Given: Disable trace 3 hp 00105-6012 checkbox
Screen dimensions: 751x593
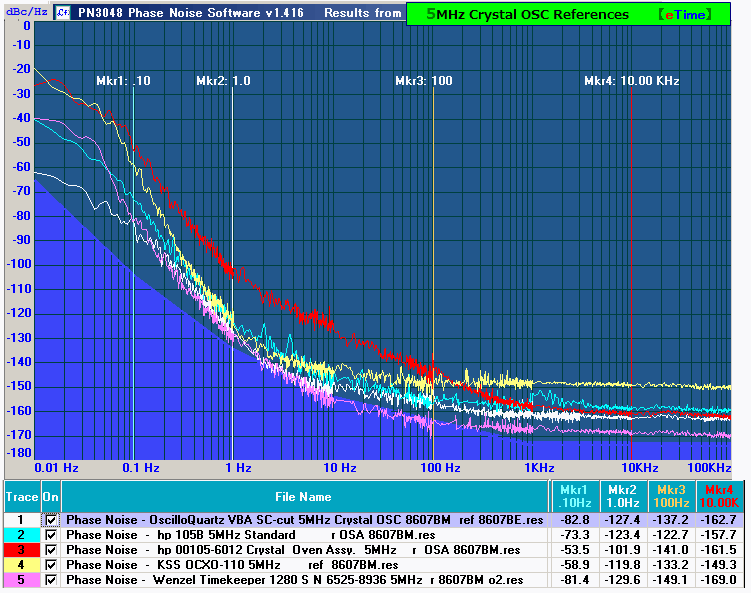Looking at the screenshot, I should (51, 550).
